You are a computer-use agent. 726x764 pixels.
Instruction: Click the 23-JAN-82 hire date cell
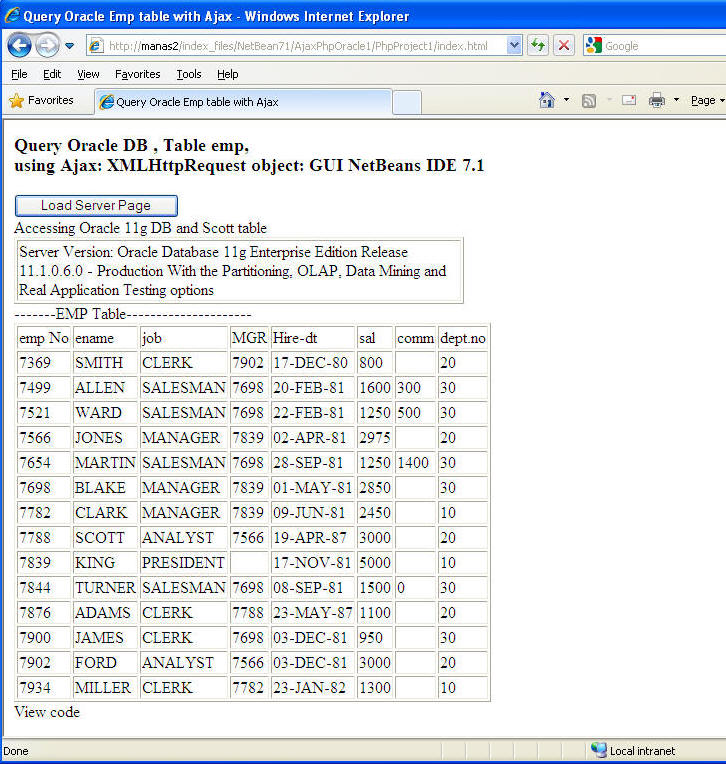[x=313, y=688]
